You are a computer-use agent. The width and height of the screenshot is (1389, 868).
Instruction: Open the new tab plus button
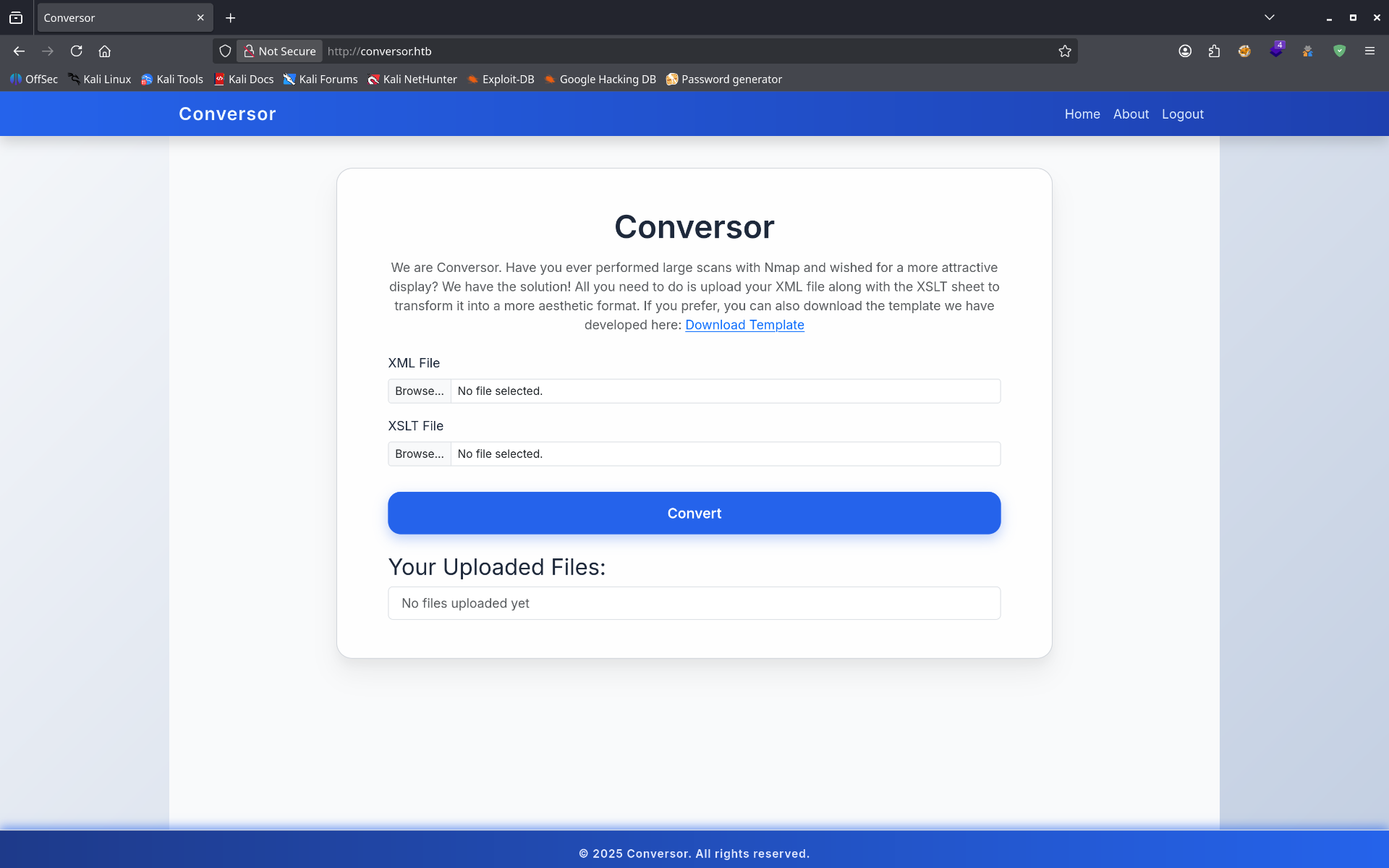tap(231, 18)
